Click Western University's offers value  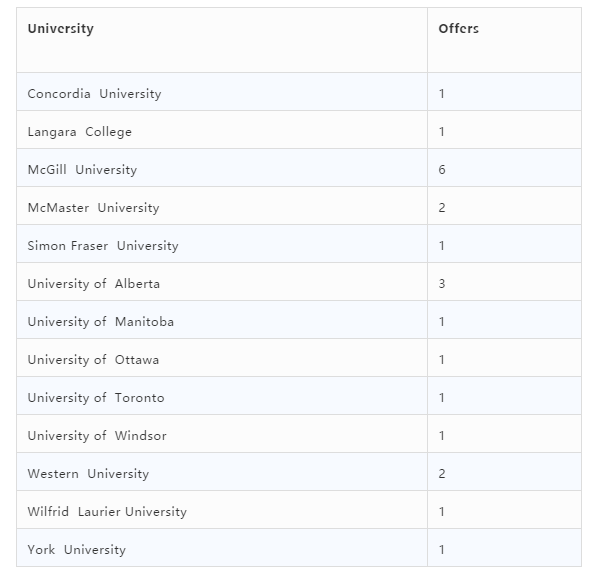442,474
